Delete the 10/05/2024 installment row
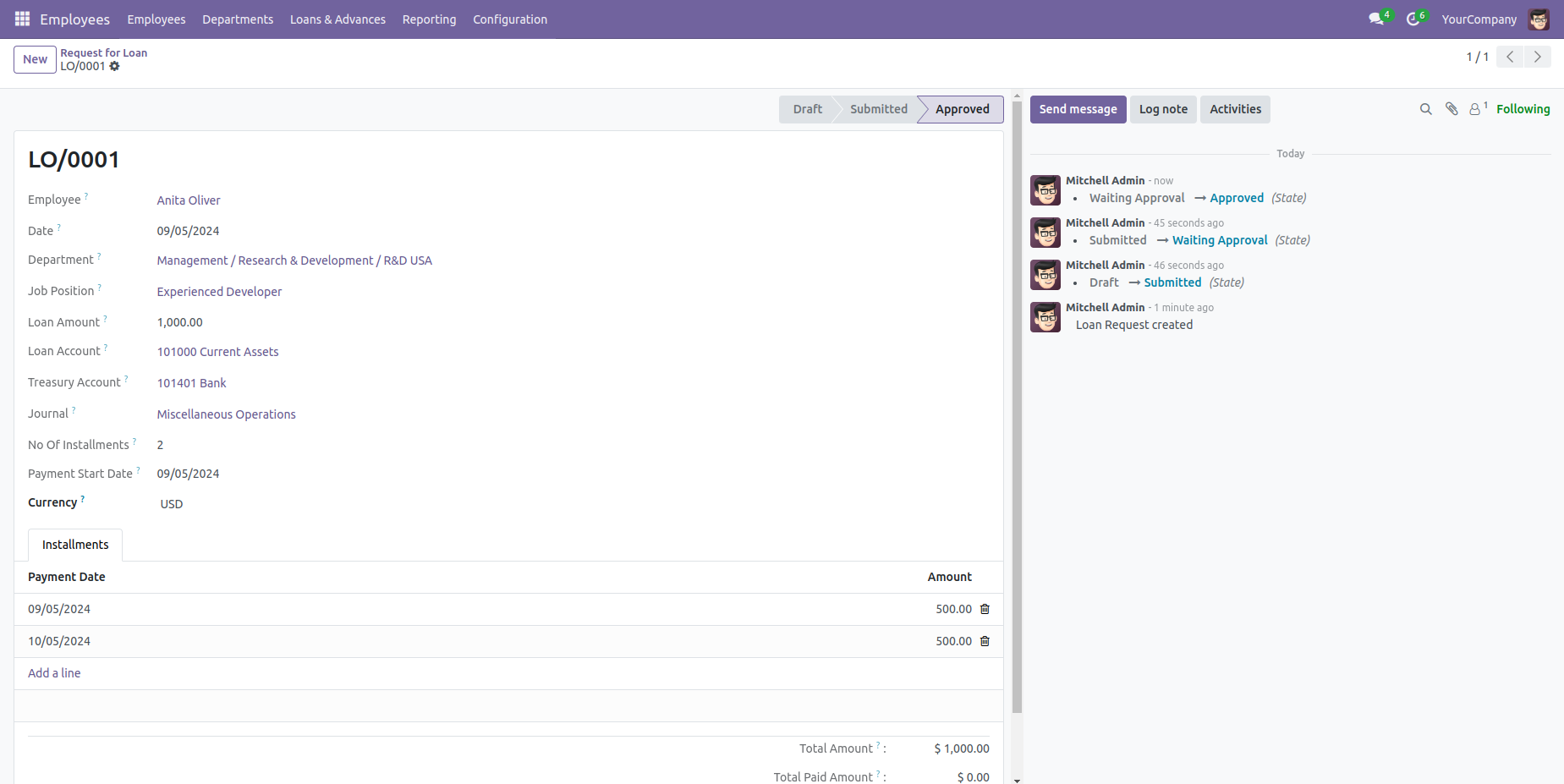Image resolution: width=1564 pixels, height=784 pixels. [985, 641]
